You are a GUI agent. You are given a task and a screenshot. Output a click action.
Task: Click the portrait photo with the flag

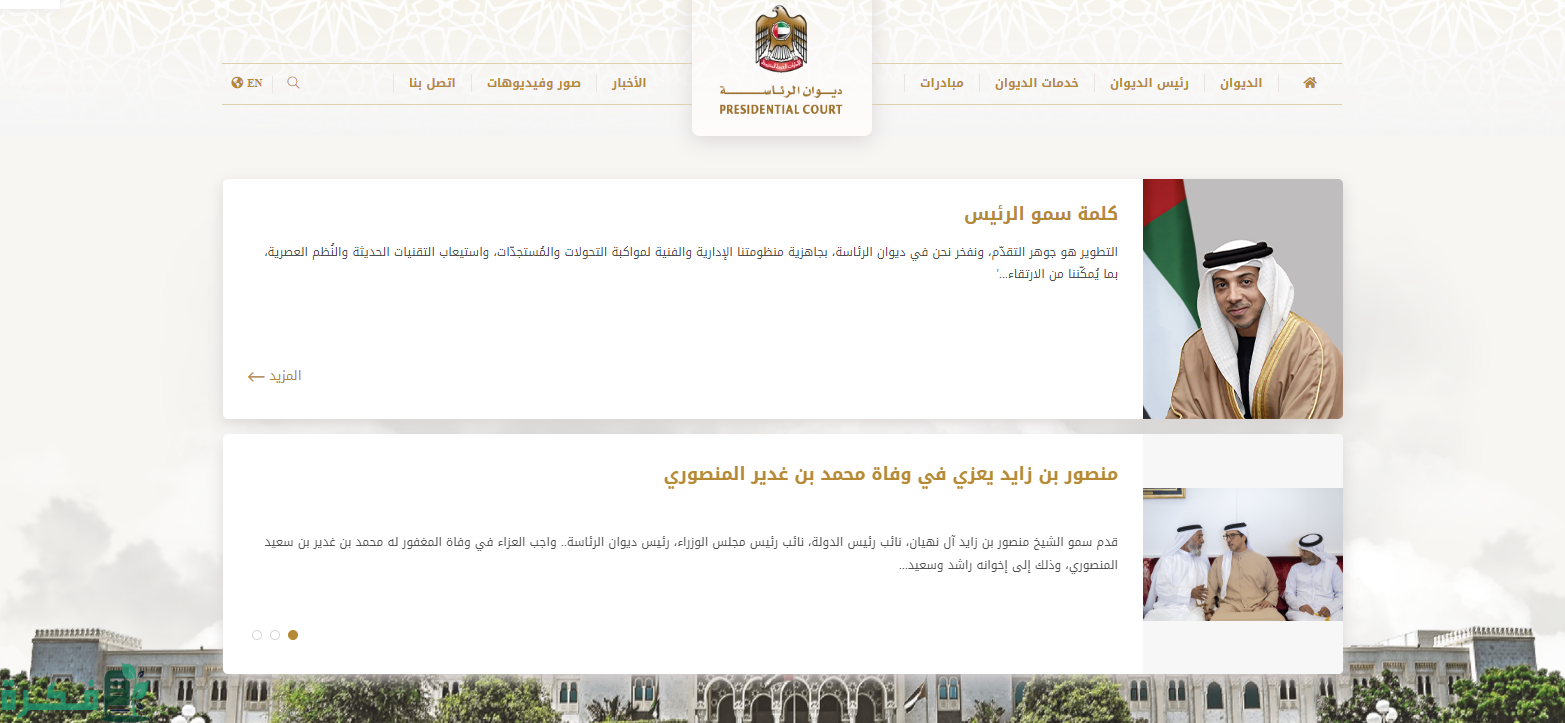click(1242, 299)
